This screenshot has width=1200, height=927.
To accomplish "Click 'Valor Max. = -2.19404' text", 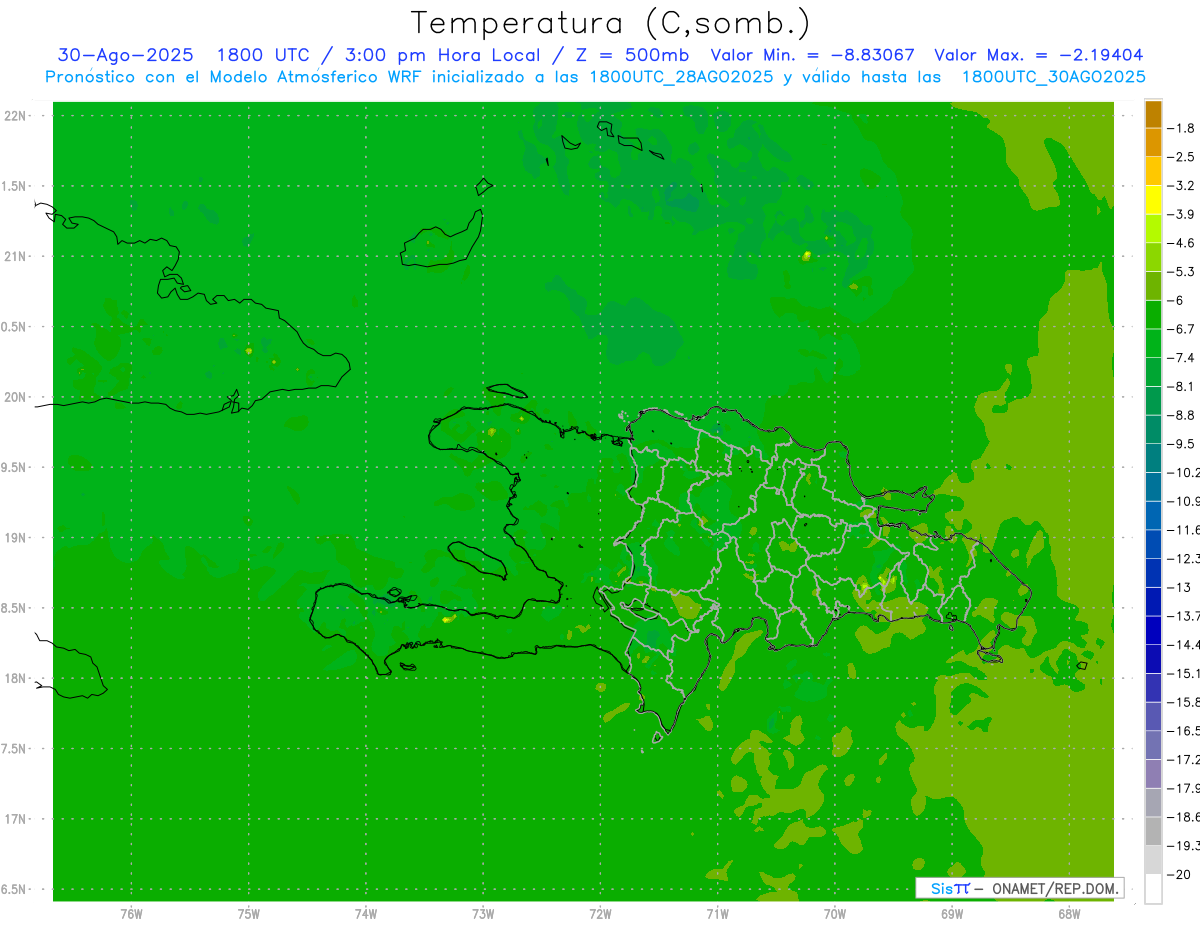I will [1039, 55].
